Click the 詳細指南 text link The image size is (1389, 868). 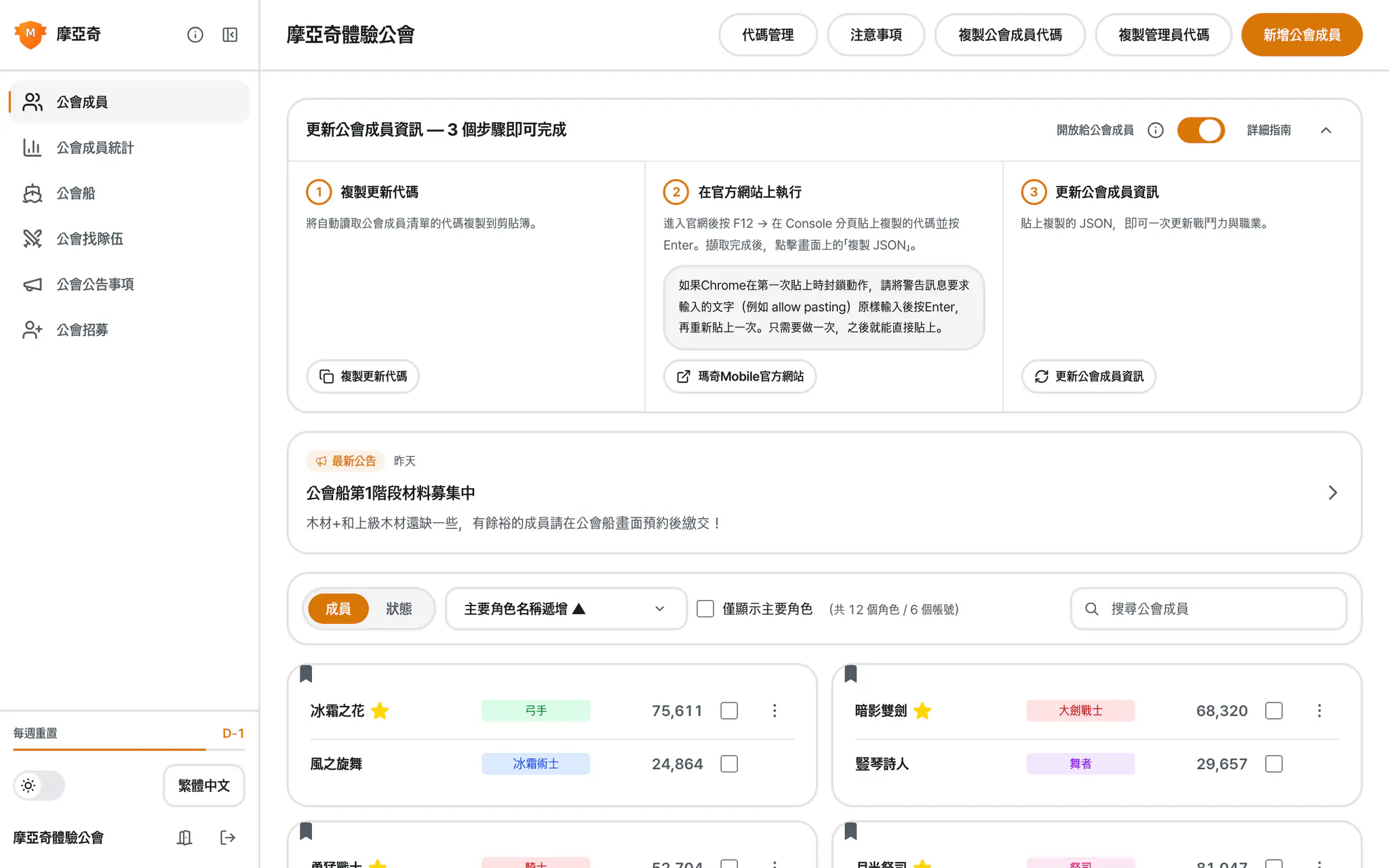tap(1269, 130)
